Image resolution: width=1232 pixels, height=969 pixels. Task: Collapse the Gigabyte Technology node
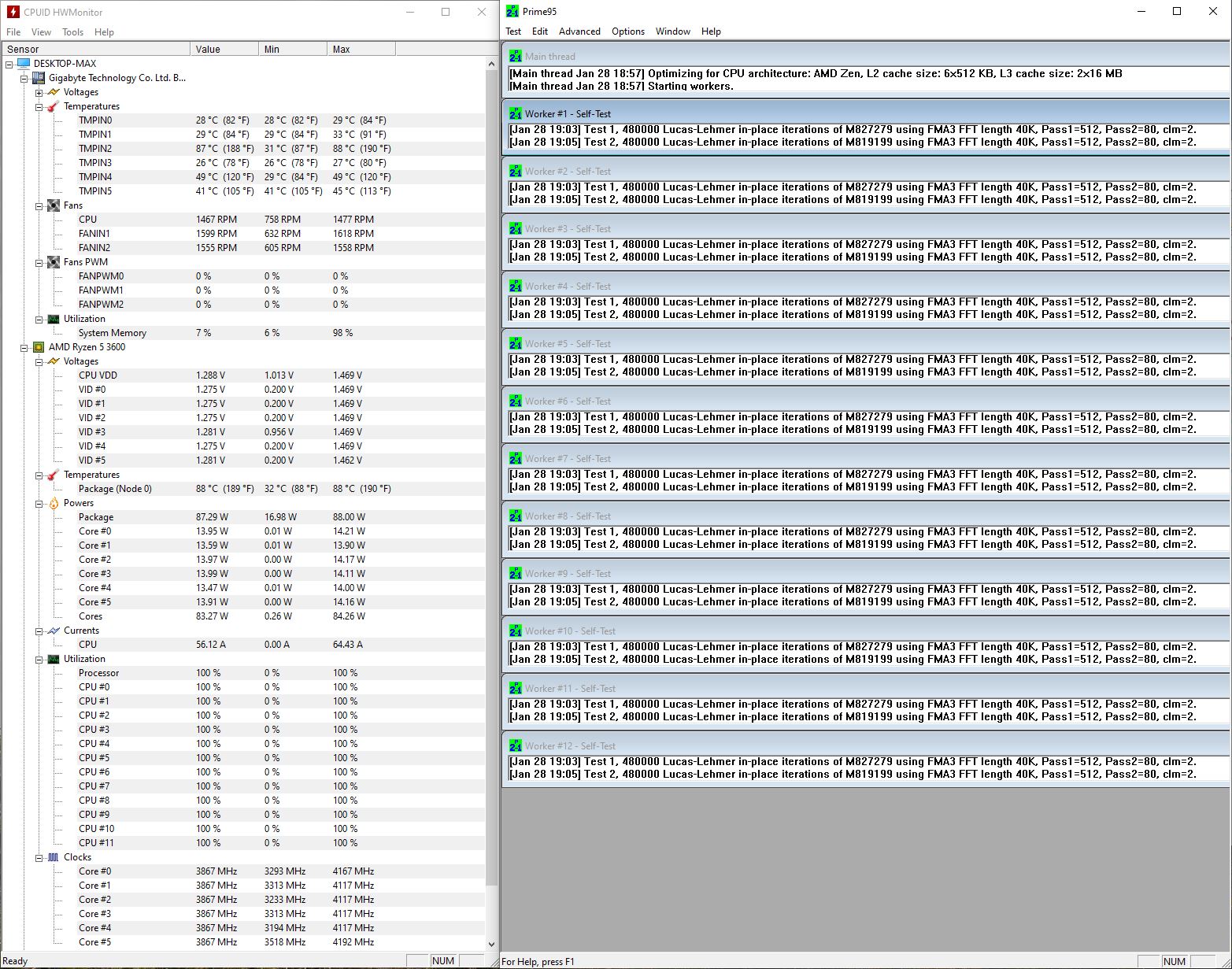[24, 78]
